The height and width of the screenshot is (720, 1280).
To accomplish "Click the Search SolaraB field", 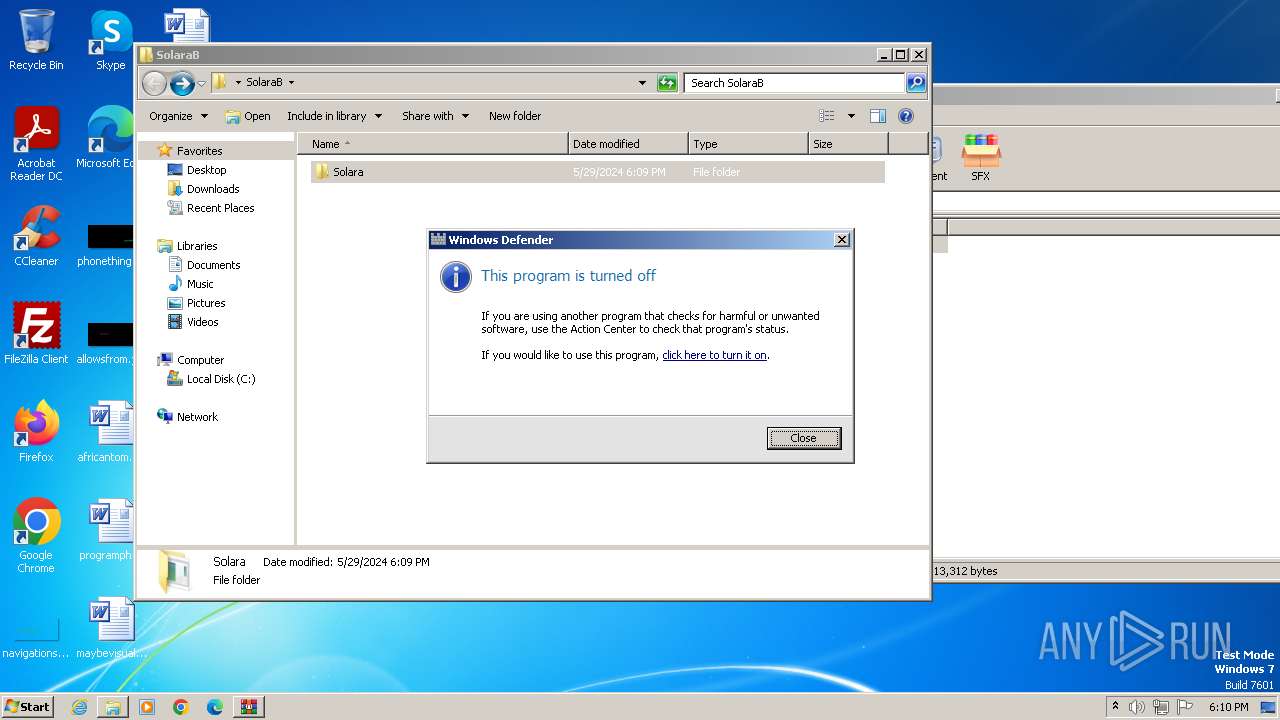I will [795, 83].
